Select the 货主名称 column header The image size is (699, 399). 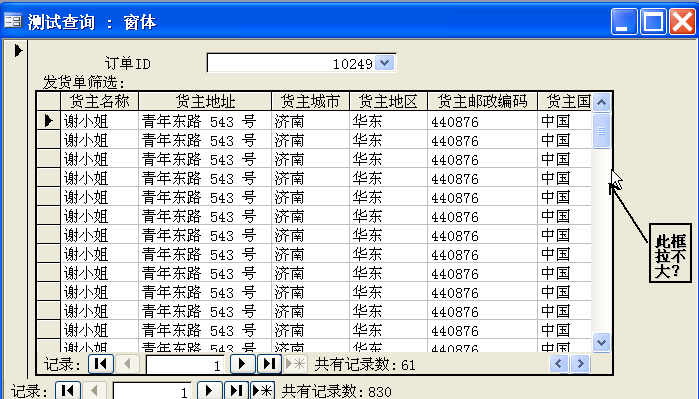point(99,102)
